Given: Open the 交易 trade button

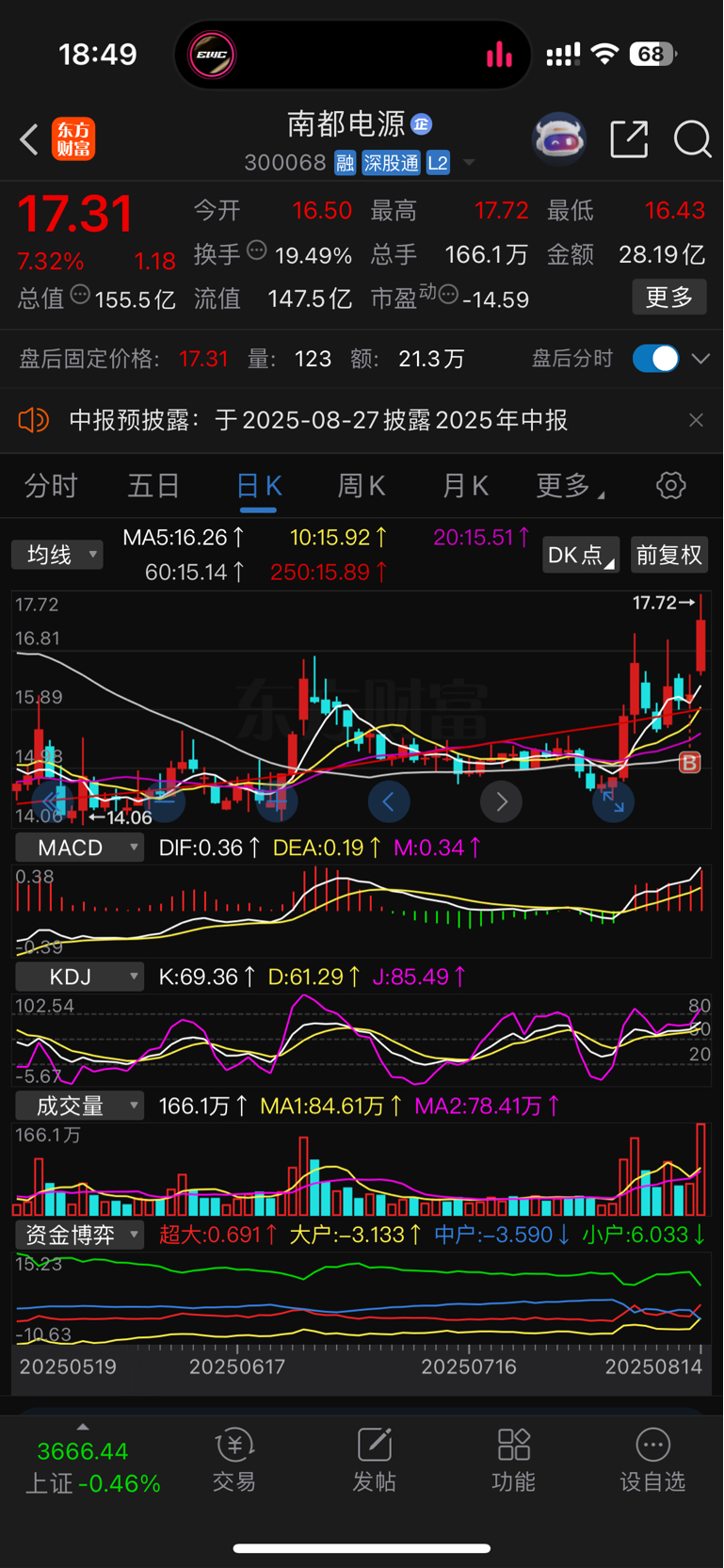Looking at the screenshot, I should [x=234, y=1460].
